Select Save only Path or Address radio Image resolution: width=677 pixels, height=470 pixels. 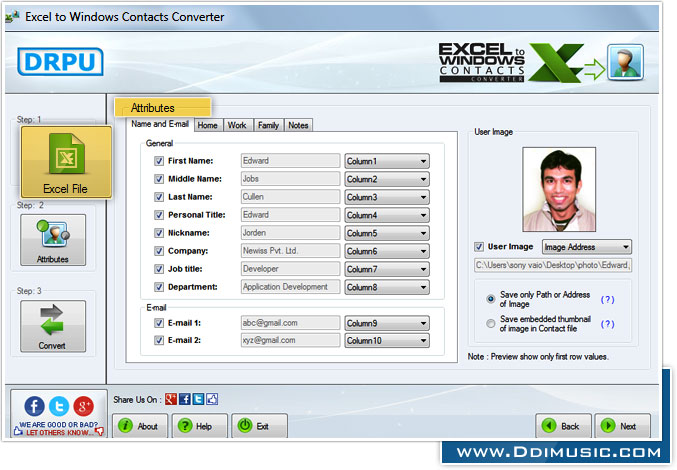(x=490, y=299)
